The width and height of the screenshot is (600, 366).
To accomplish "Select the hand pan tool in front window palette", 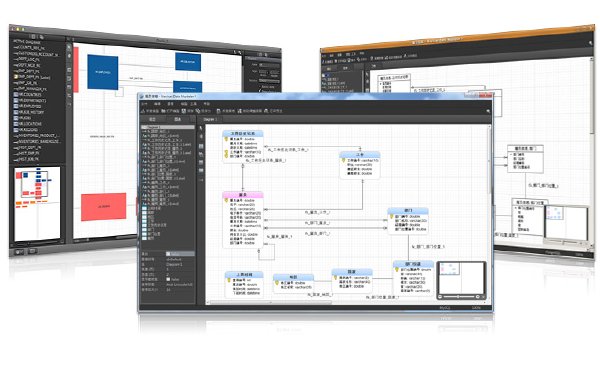I will [x=201, y=136].
